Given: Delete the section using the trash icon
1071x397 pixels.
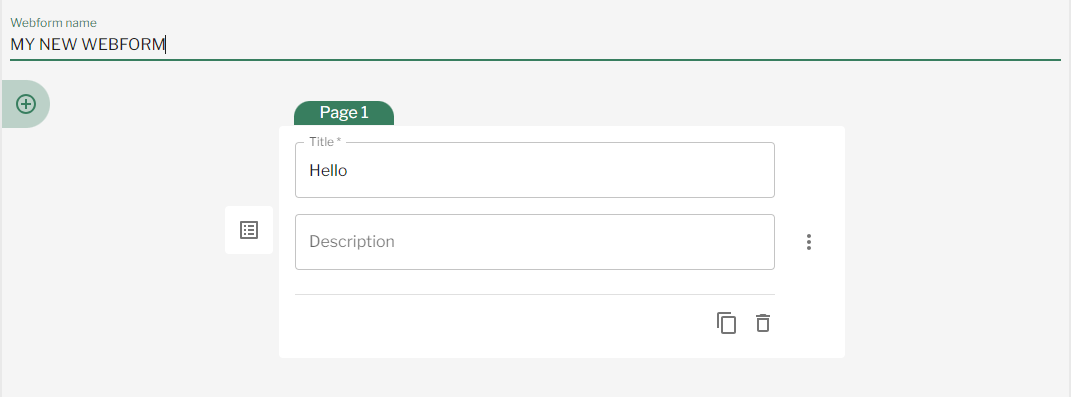Looking at the screenshot, I should click(763, 323).
